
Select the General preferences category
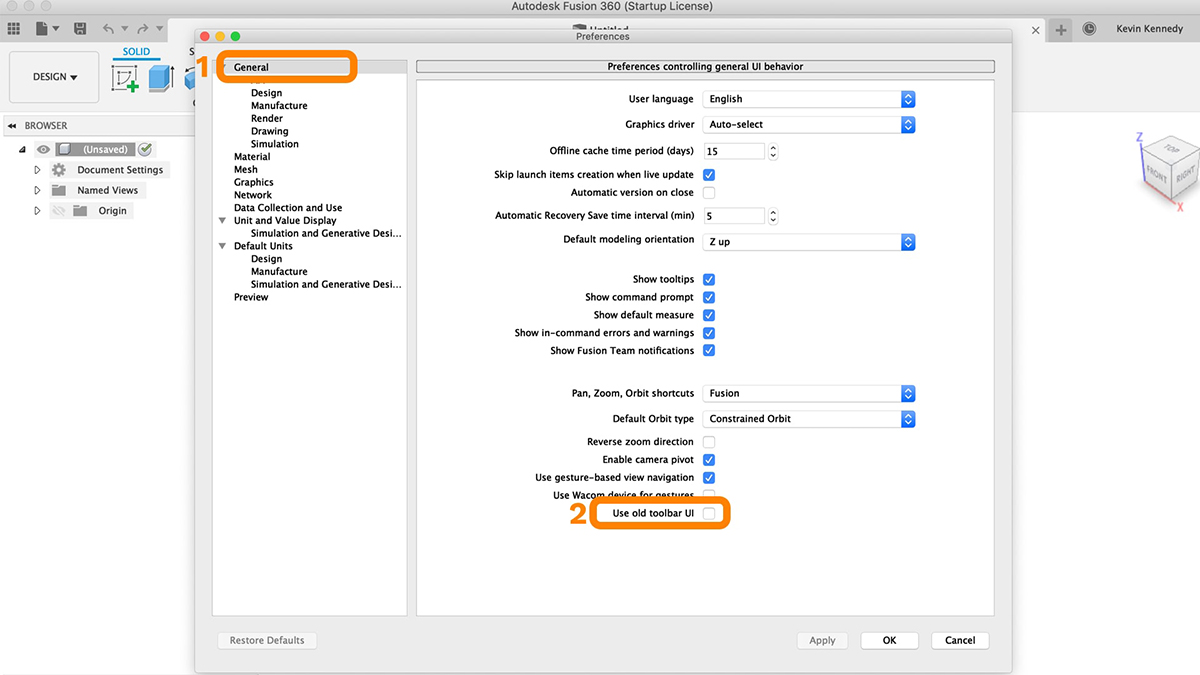pos(251,67)
